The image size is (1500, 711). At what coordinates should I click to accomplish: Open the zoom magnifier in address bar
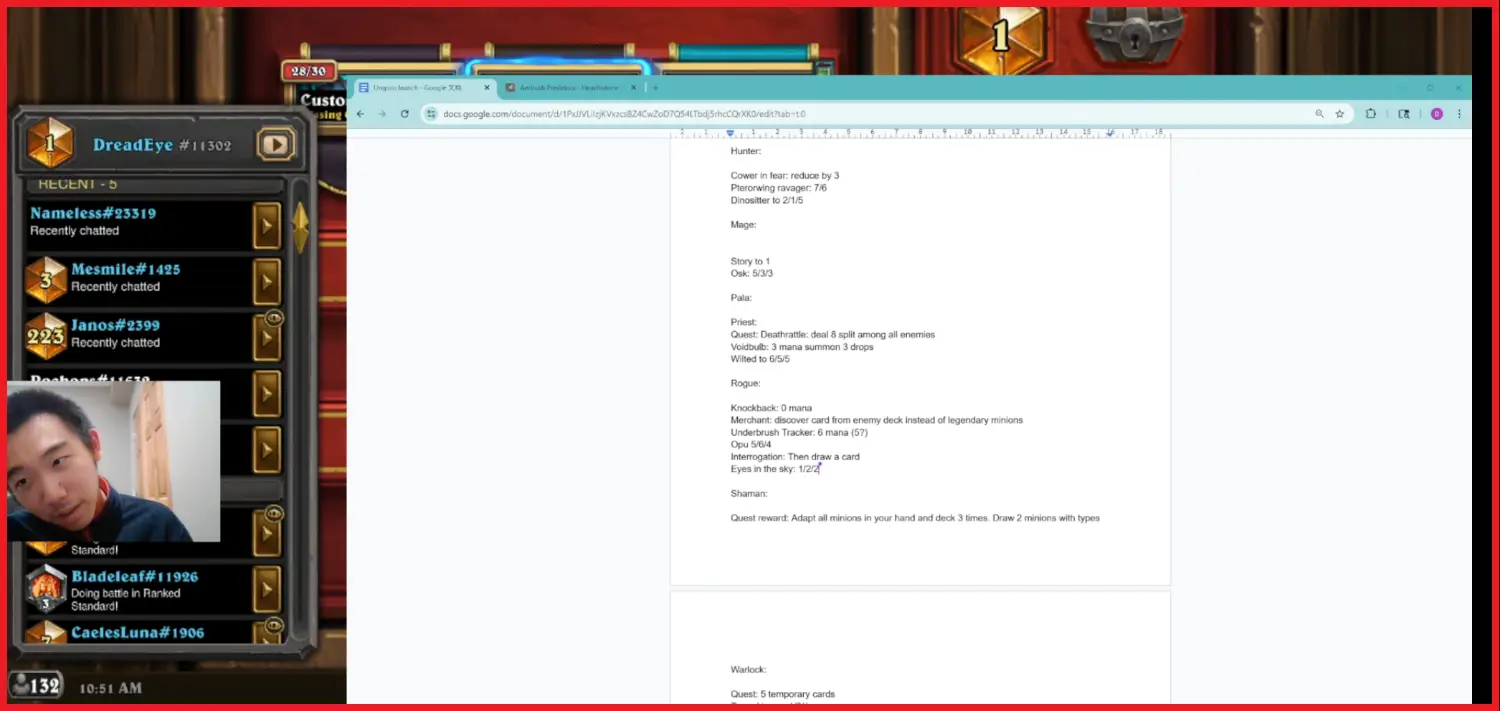pyautogui.click(x=1320, y=114)
